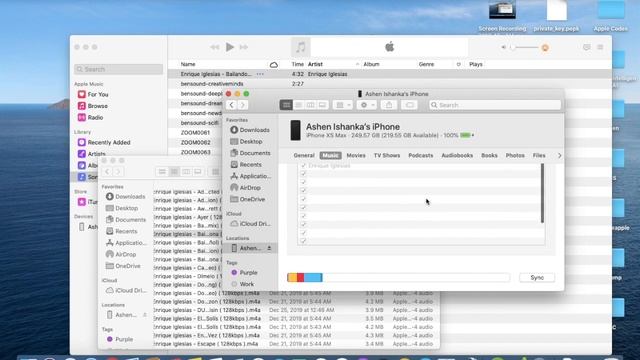Open Downloads in back Finder window

pos(125,196)
